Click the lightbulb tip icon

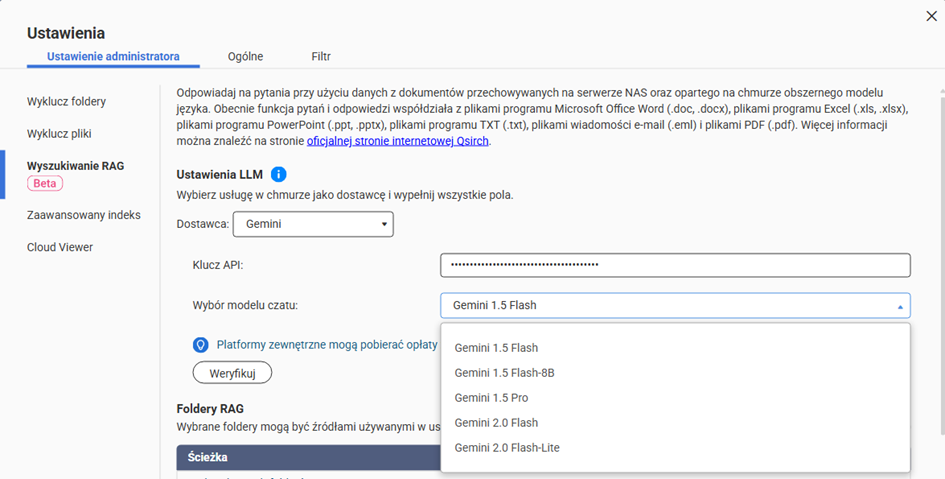pyautogui.click(x=200, y=345)
